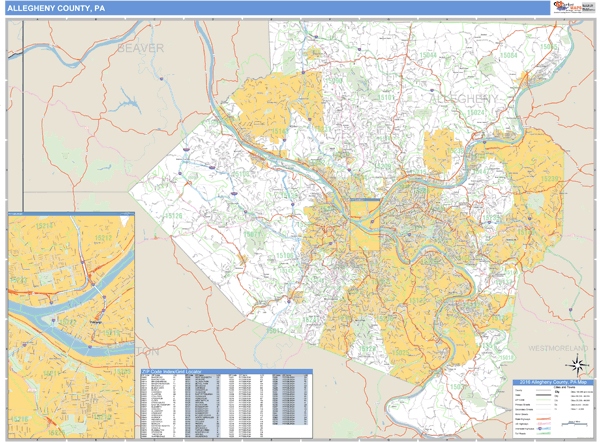600x442 pixels.
Task: Click ZIP code label 15071
Action: pos(253,234)
